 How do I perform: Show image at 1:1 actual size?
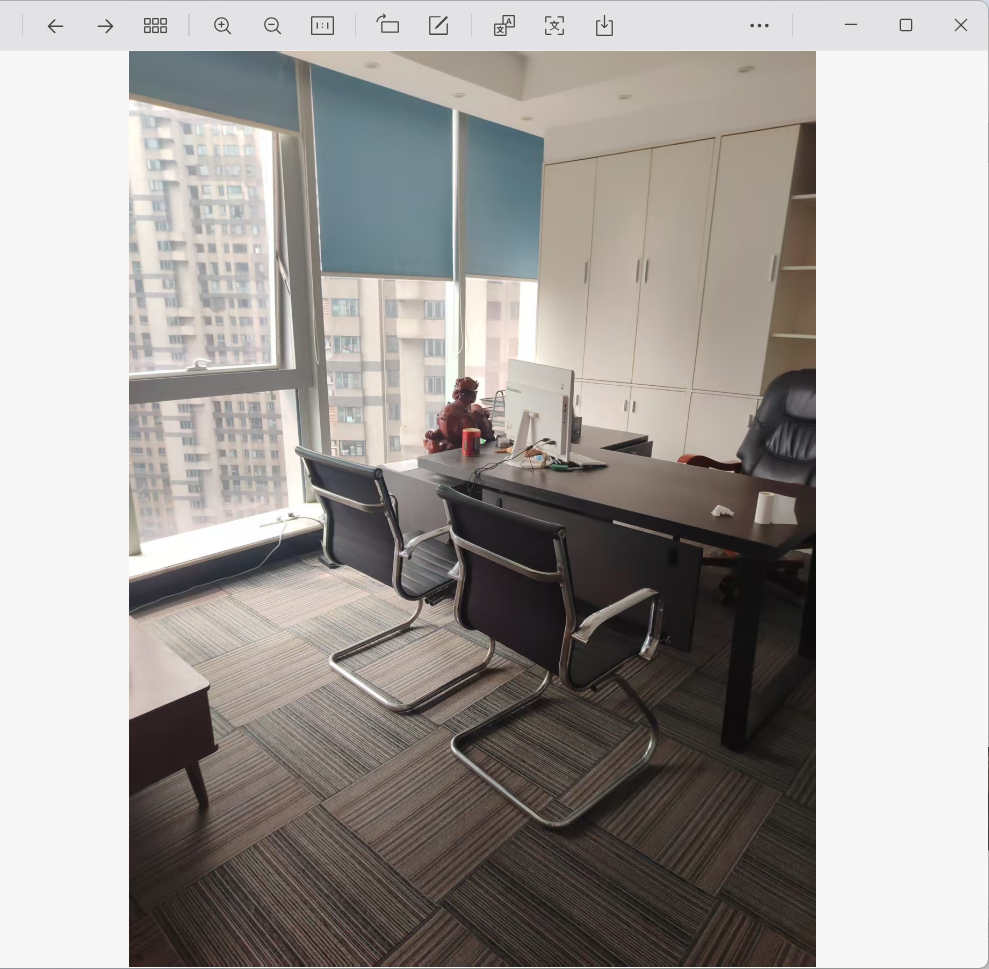pyautogui.click(x=322, y=26)
